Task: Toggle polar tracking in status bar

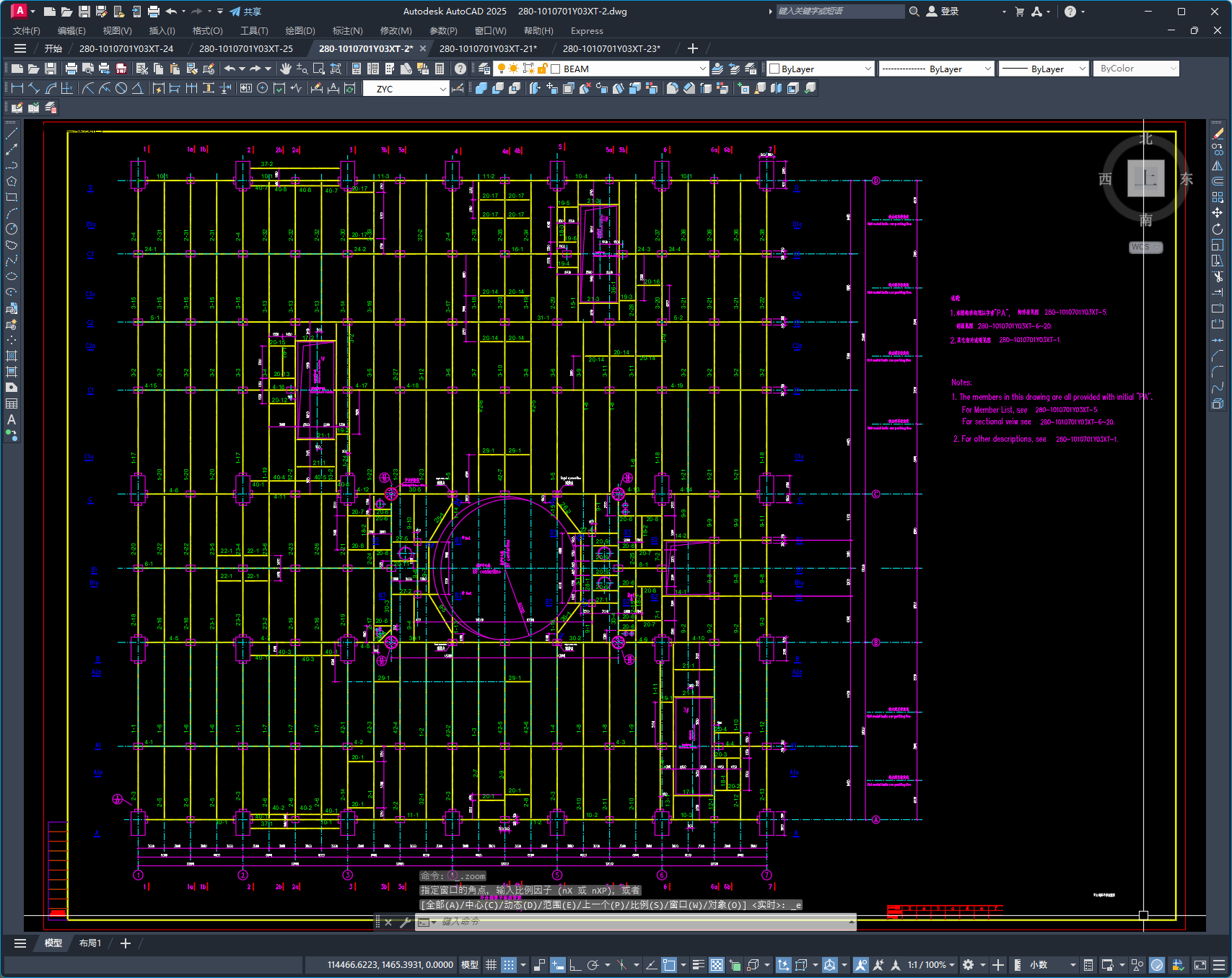Action: coord(593,965)
